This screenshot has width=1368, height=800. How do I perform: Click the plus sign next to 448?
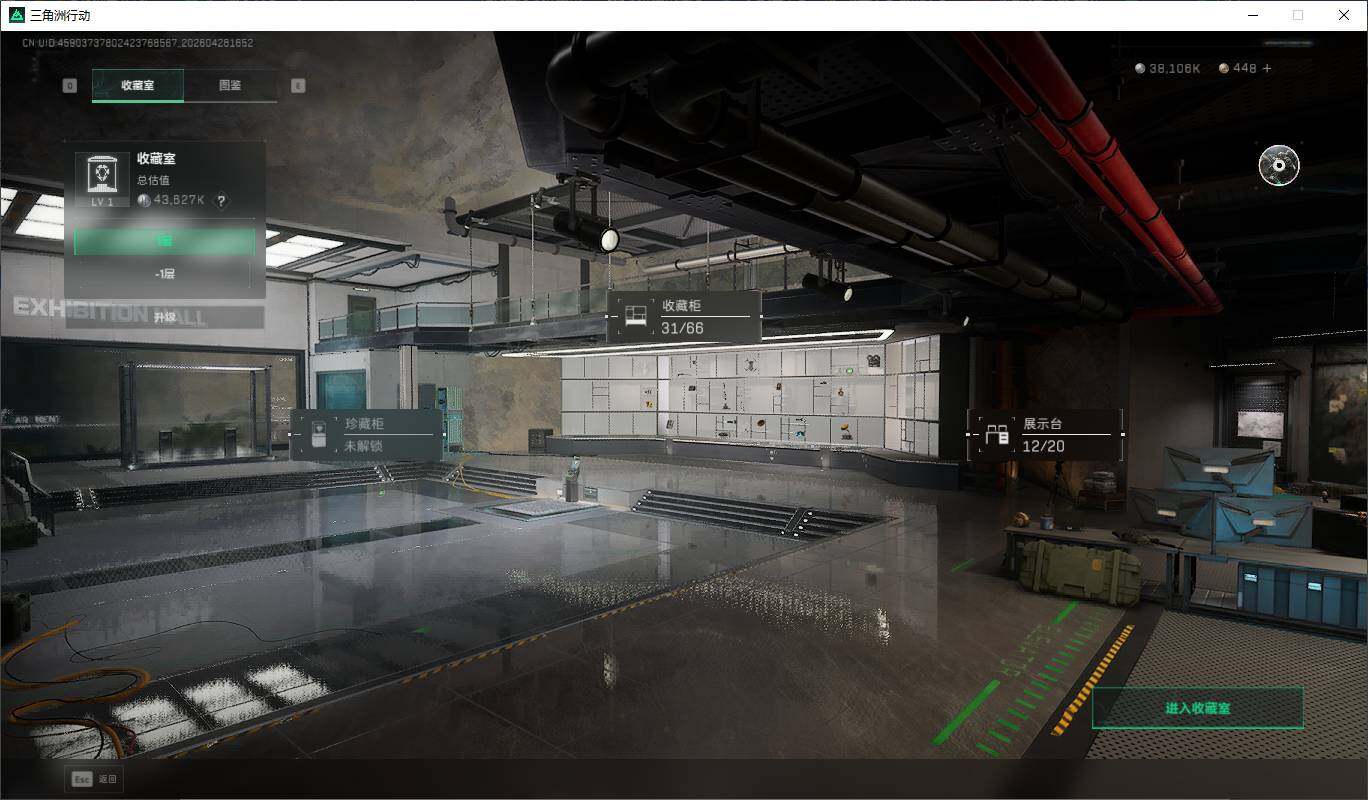[1267, 68]
